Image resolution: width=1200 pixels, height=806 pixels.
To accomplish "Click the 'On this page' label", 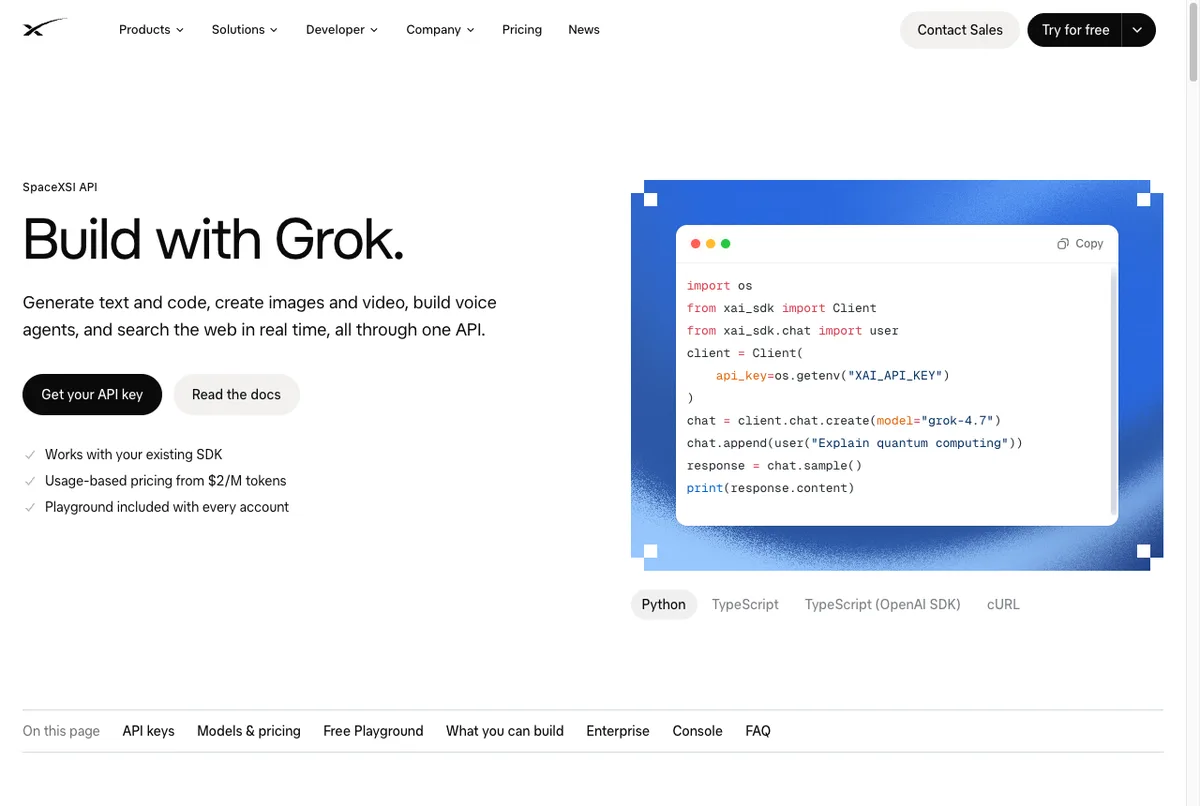I will pyautogui.click(x=61, y=731).
